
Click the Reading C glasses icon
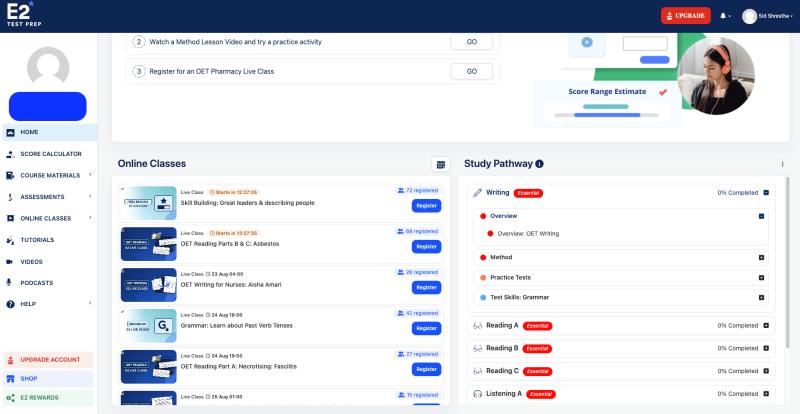478,371
